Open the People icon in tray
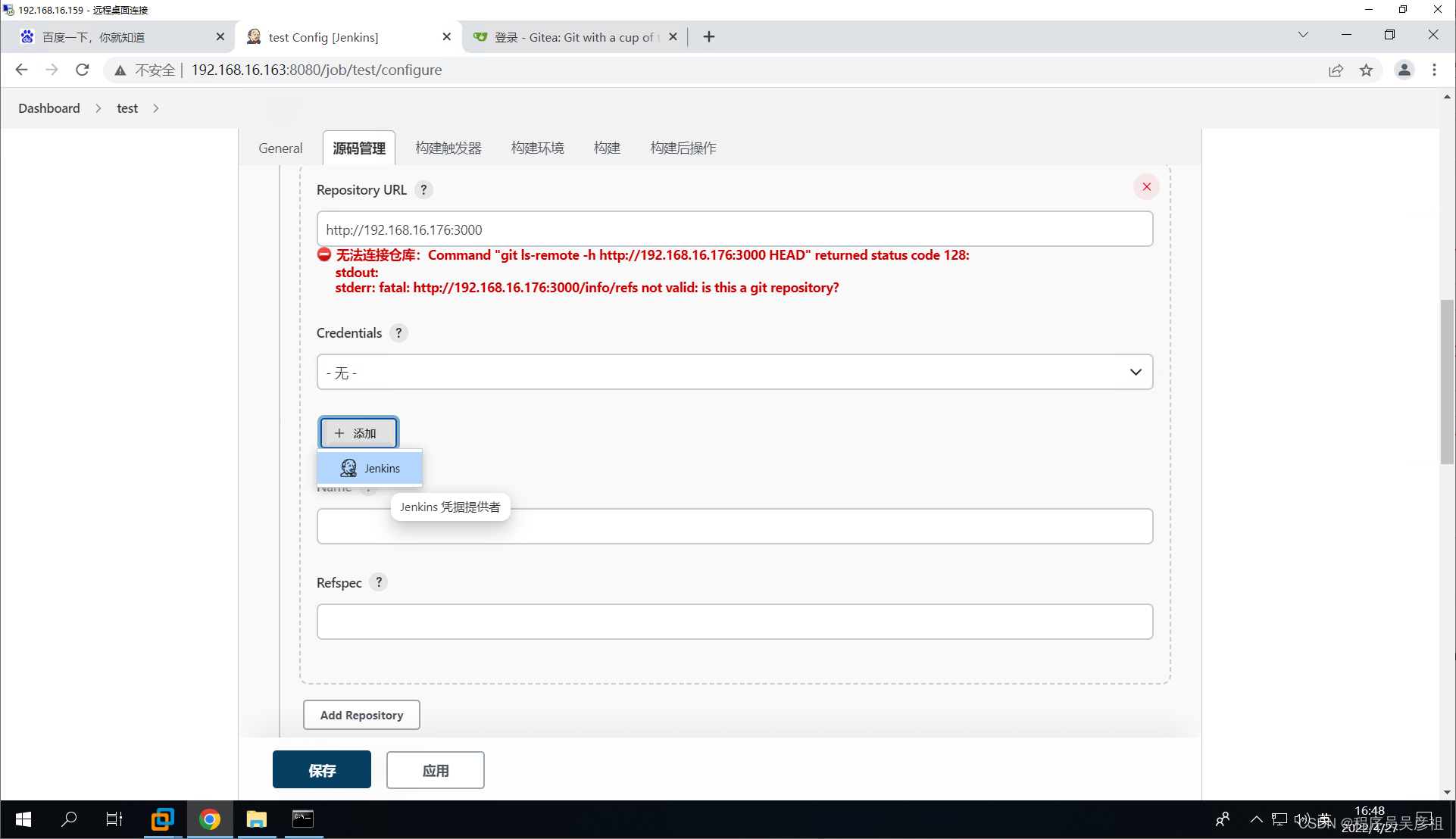1456x839 pixels. pos(1223,819)
